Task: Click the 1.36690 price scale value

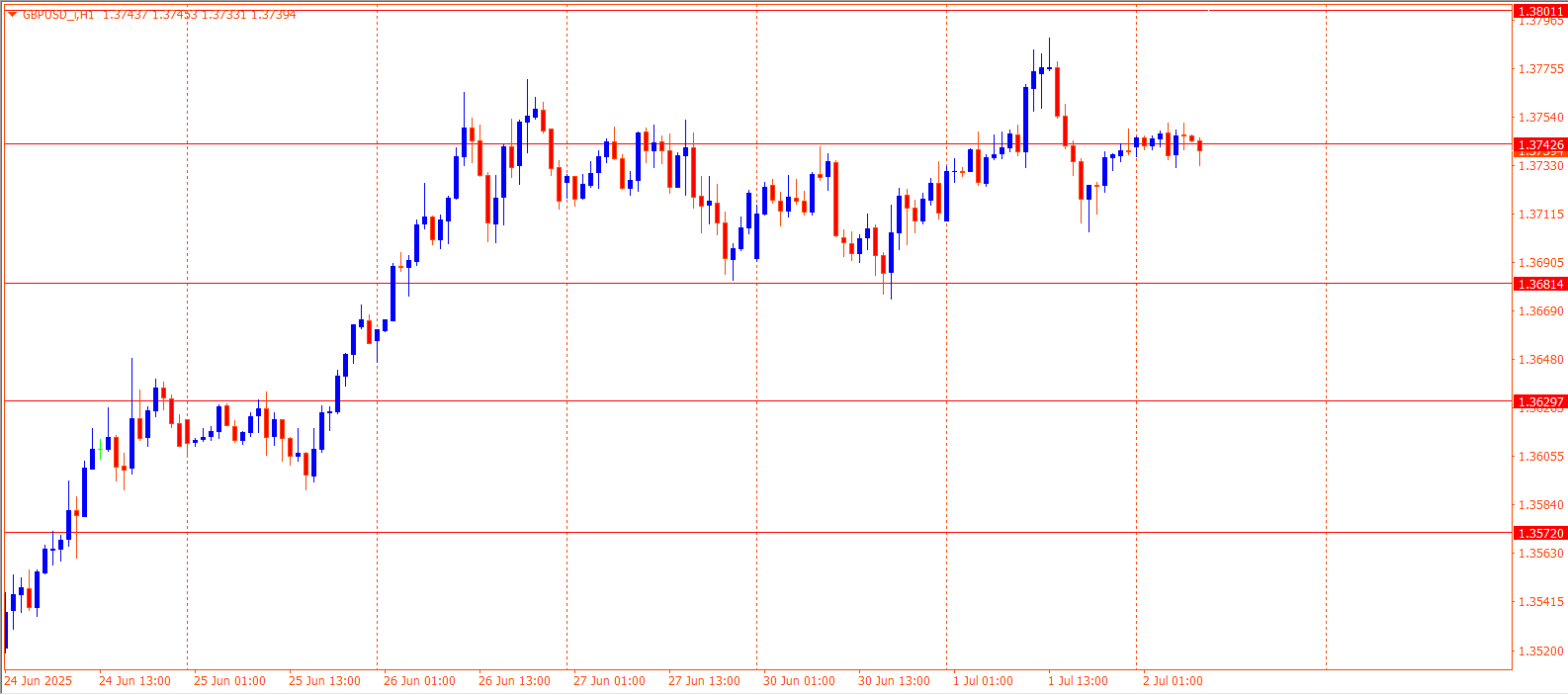Action: click(x=1541, y=311)
